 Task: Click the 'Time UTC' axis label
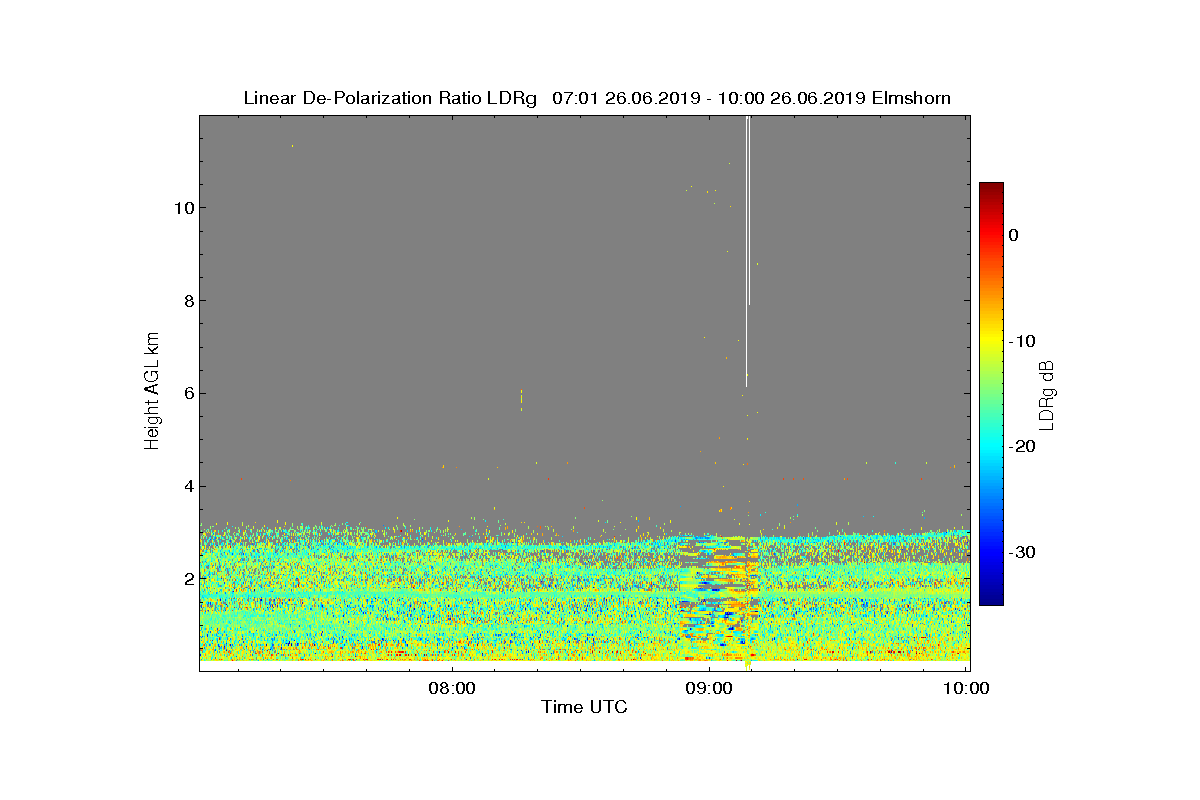click(584, 707)
